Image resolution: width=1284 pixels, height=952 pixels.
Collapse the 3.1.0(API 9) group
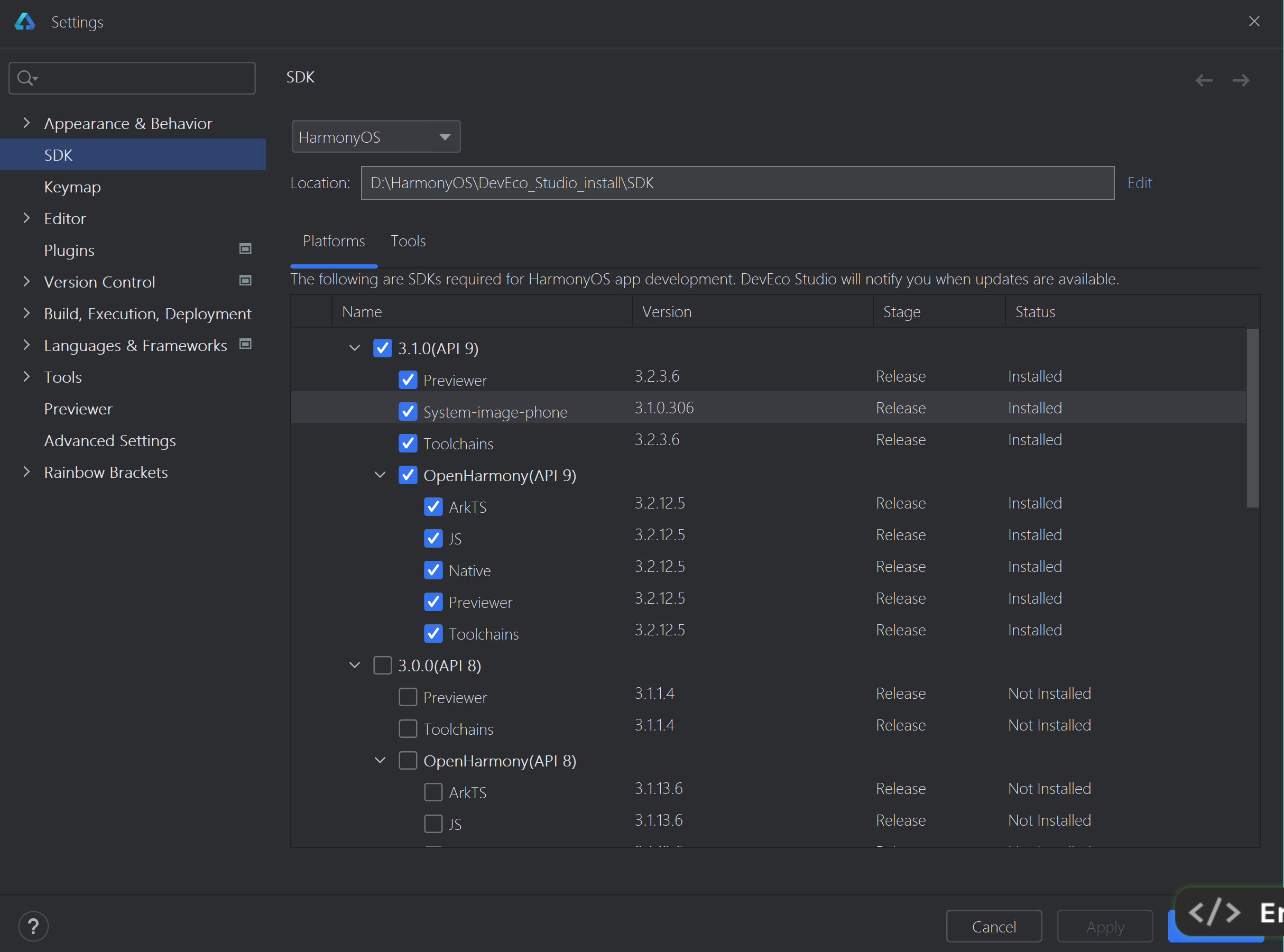click(354, 348)
